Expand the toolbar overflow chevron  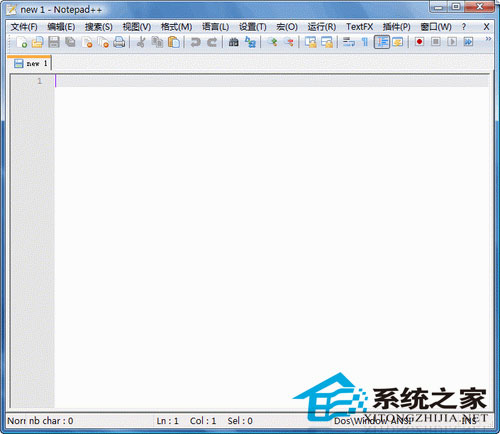pyautogui.click(x=488, y=39)
